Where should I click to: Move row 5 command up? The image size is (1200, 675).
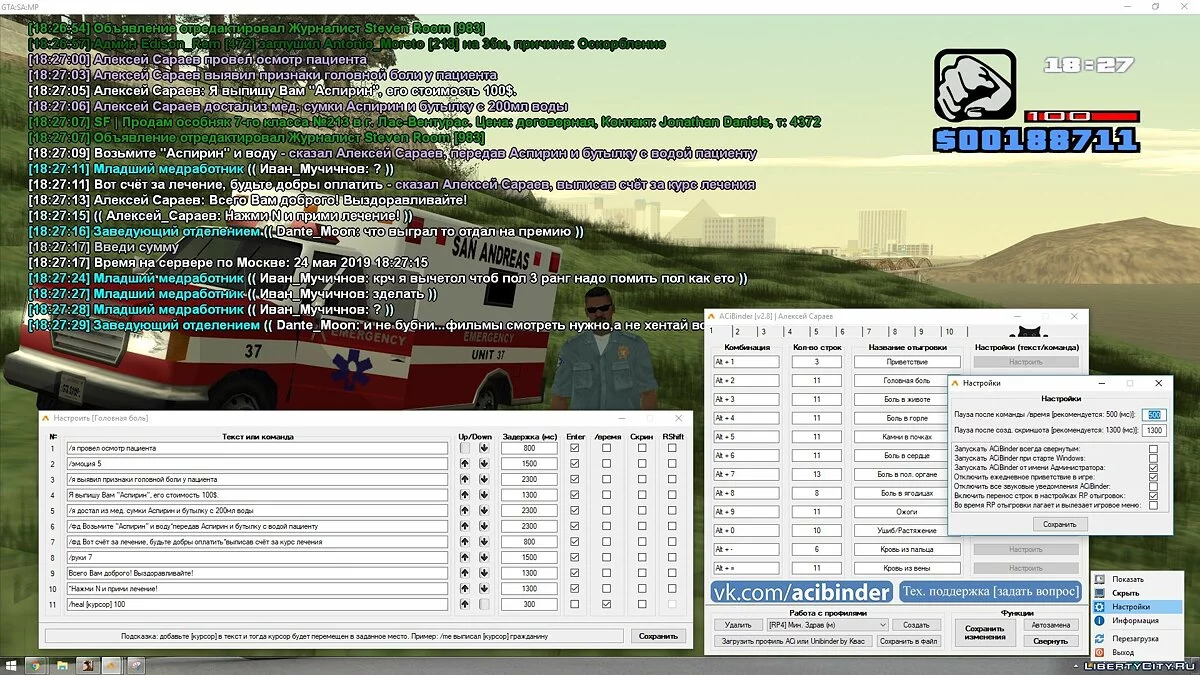click(464, 511)
